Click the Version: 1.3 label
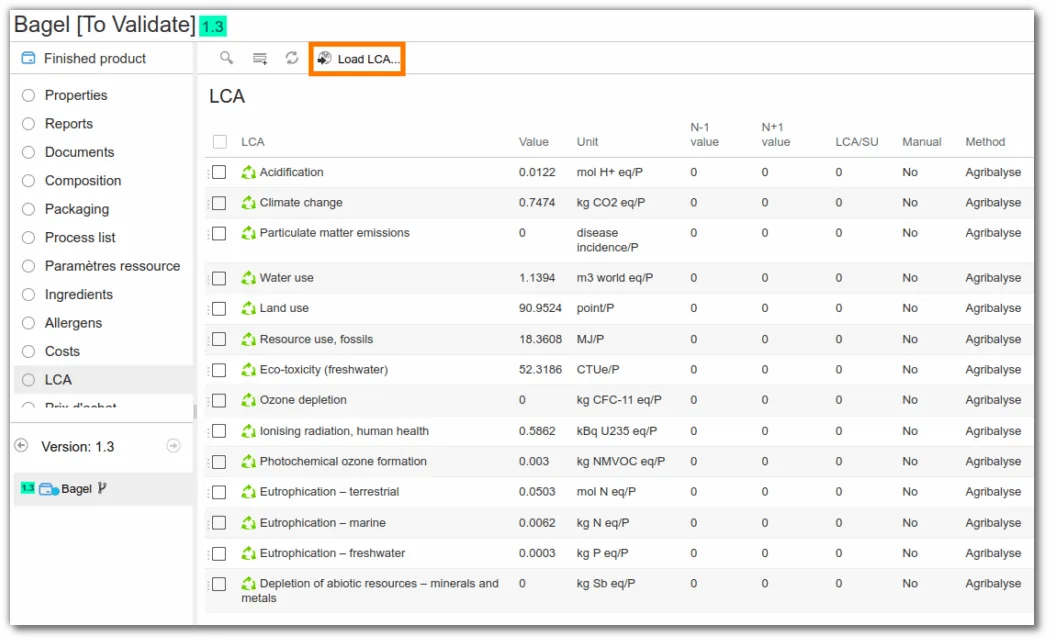 (x=78, y=447)
